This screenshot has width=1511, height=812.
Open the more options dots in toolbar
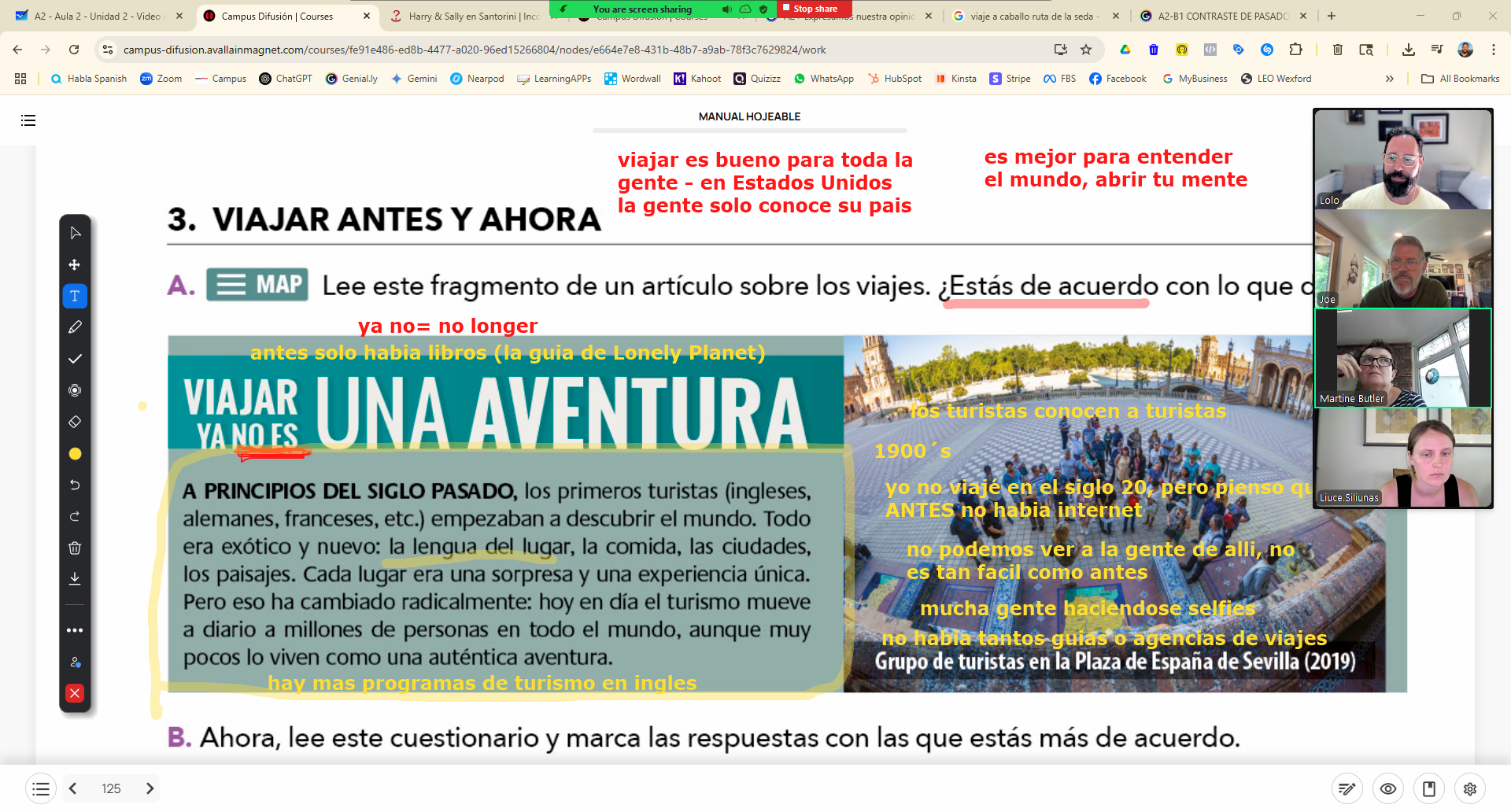pos(75,630)
